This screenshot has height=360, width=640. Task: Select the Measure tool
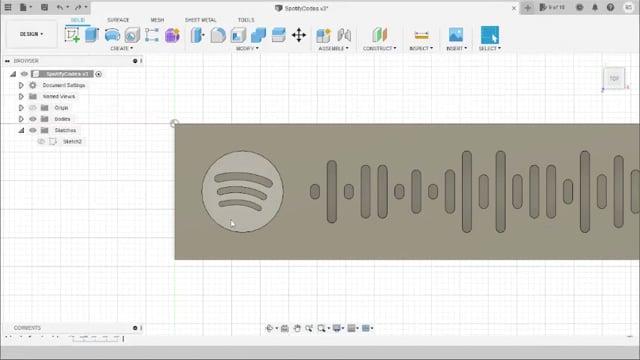coord(421,35)
